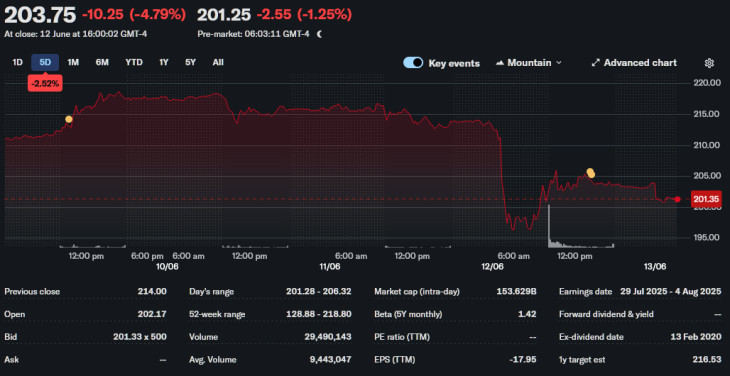Image resolution: width=730 pixels, height=376 pixels.
Task: Select the 5D time range tab
Action: coord(45,62)
